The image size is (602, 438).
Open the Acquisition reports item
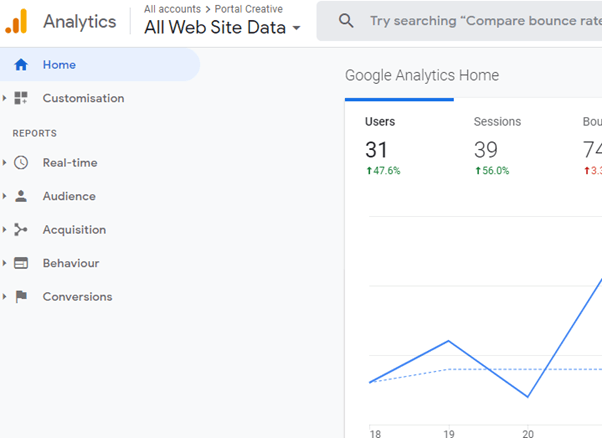[74, 230]
